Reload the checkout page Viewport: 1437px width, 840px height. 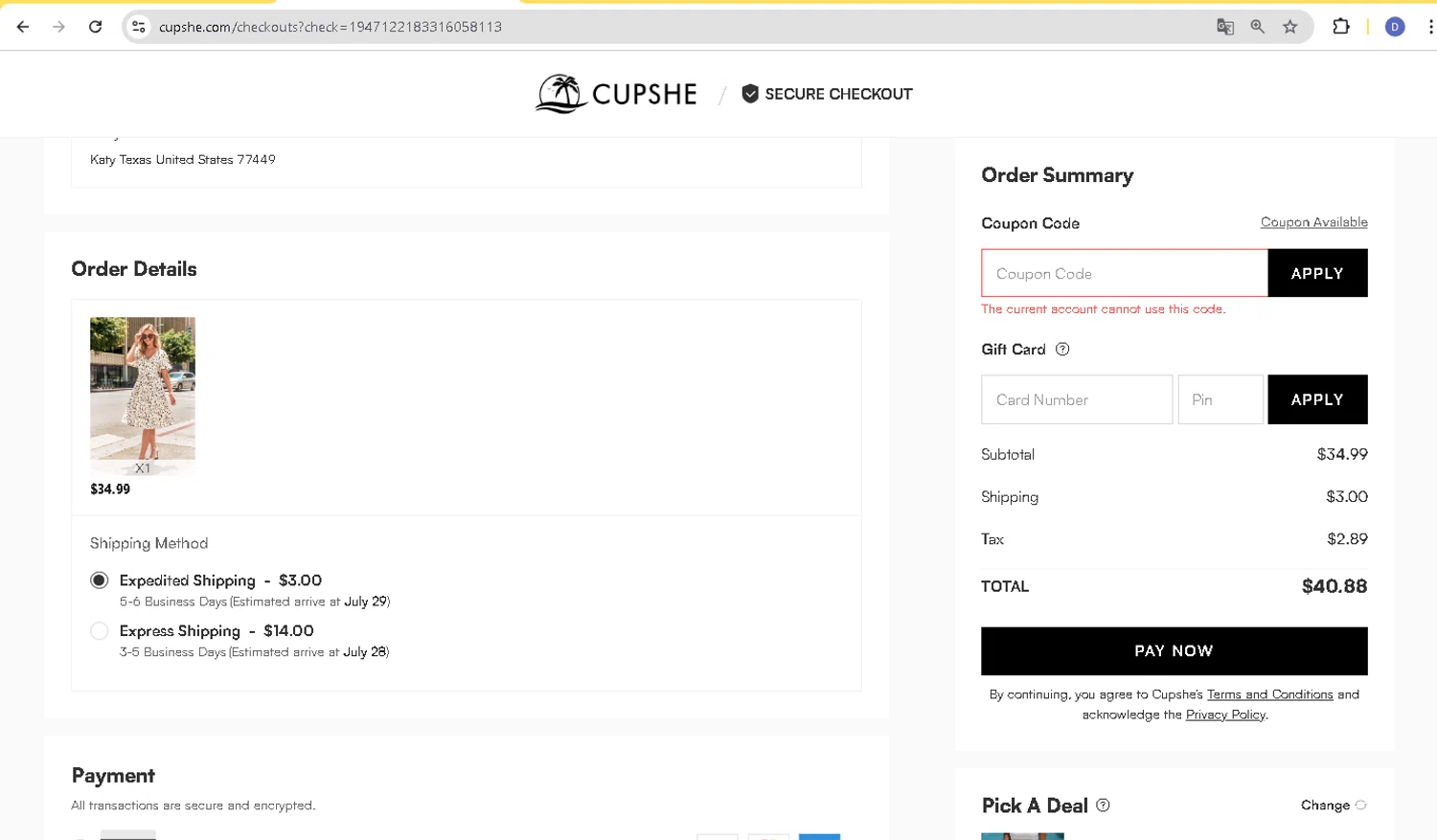(95, 27)
